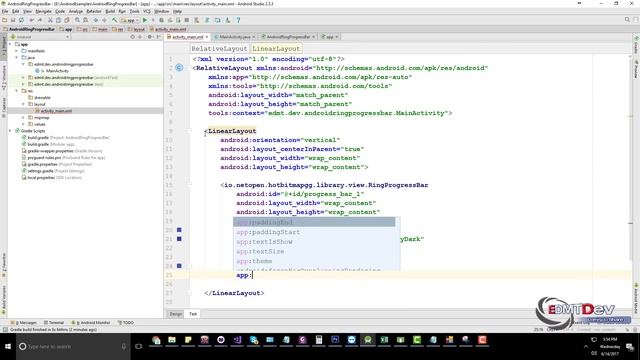Click the Redo toolbar icon

click(x=40, y=20)
